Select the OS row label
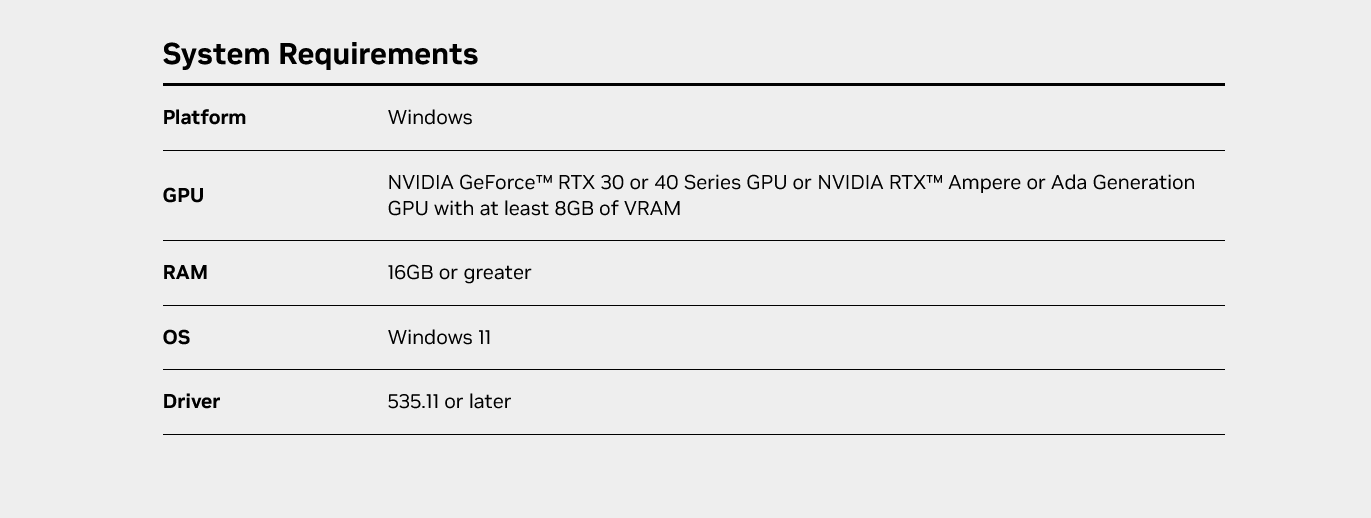The image size is (1371, 518). (176, 337)
